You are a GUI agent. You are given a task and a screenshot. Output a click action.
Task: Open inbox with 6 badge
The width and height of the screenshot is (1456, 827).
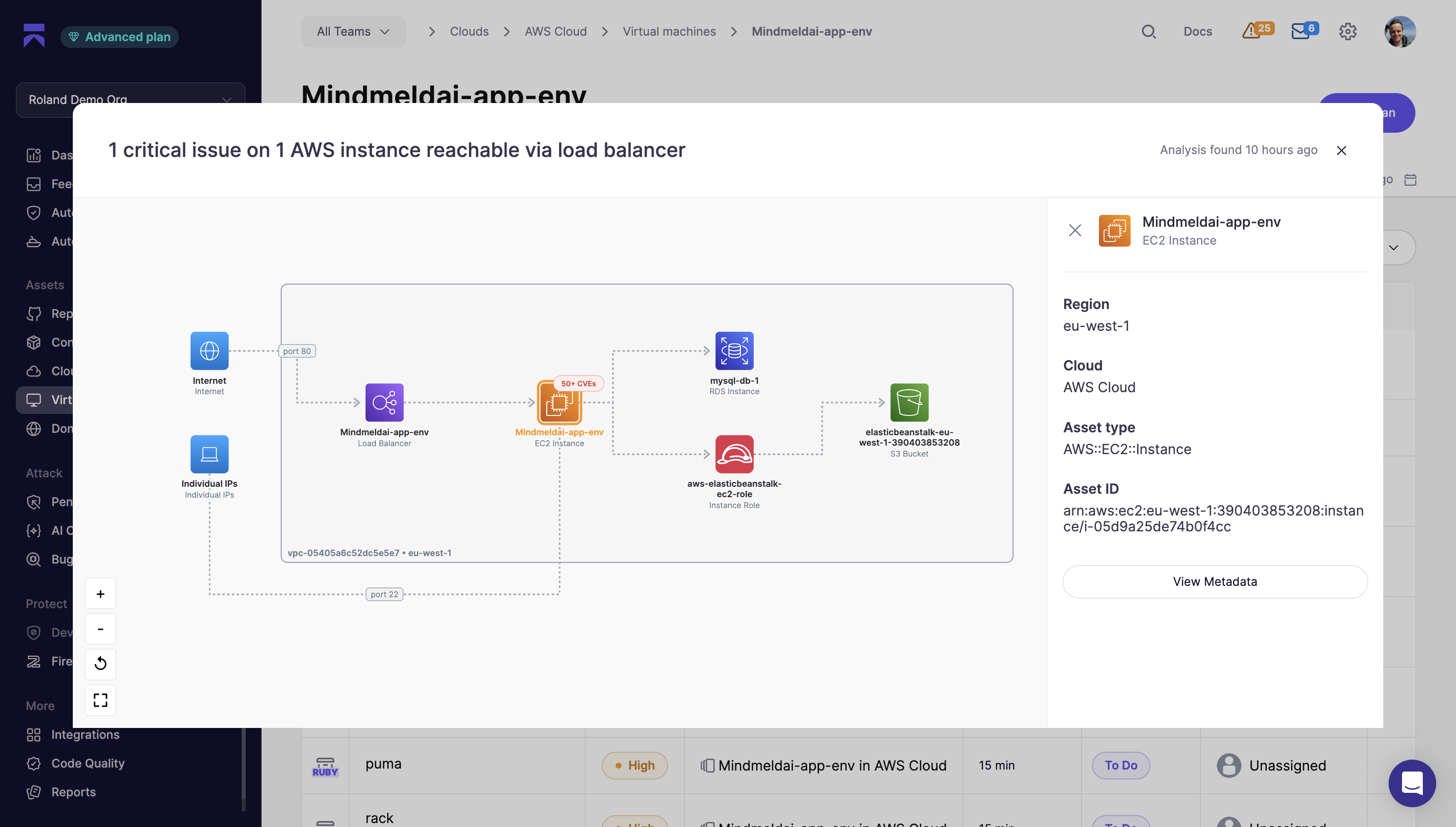(x=1304, y=30)
